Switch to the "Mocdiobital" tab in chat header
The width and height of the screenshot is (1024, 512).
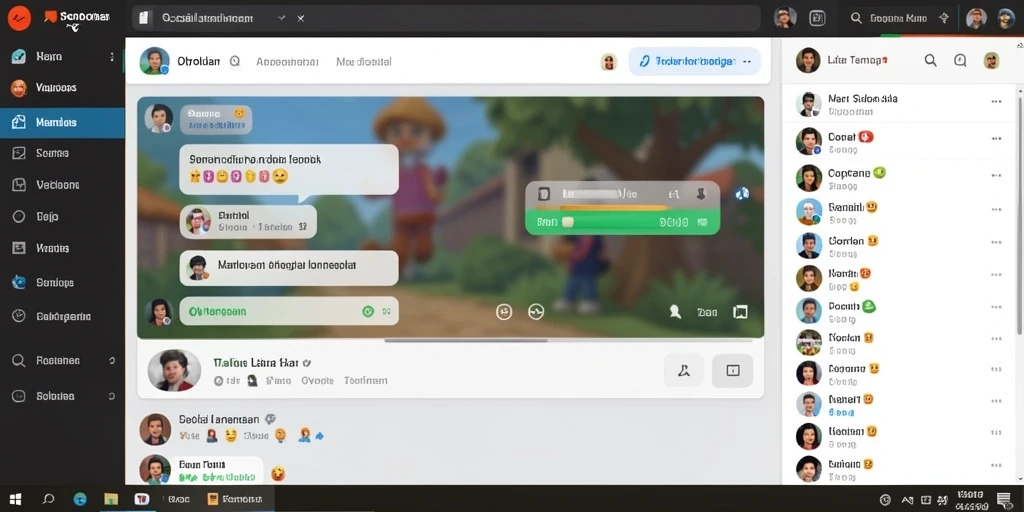(x=364, y=62)
